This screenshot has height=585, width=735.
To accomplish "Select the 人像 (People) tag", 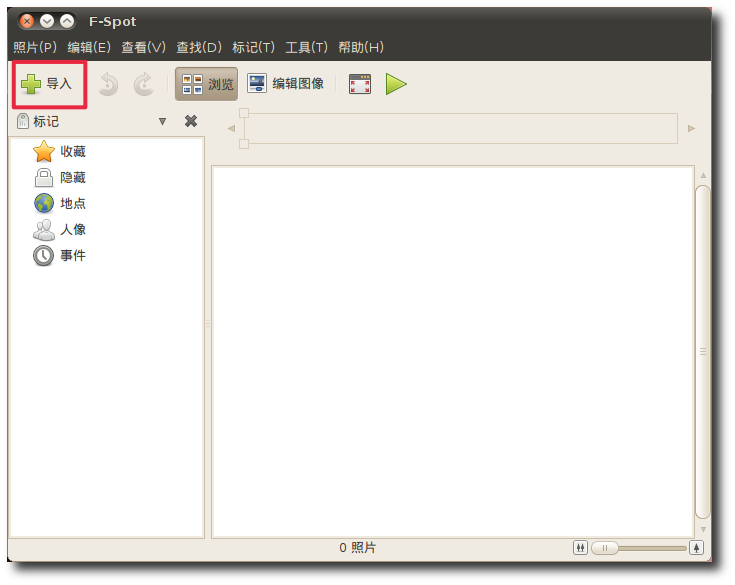I will coord(59,230).
